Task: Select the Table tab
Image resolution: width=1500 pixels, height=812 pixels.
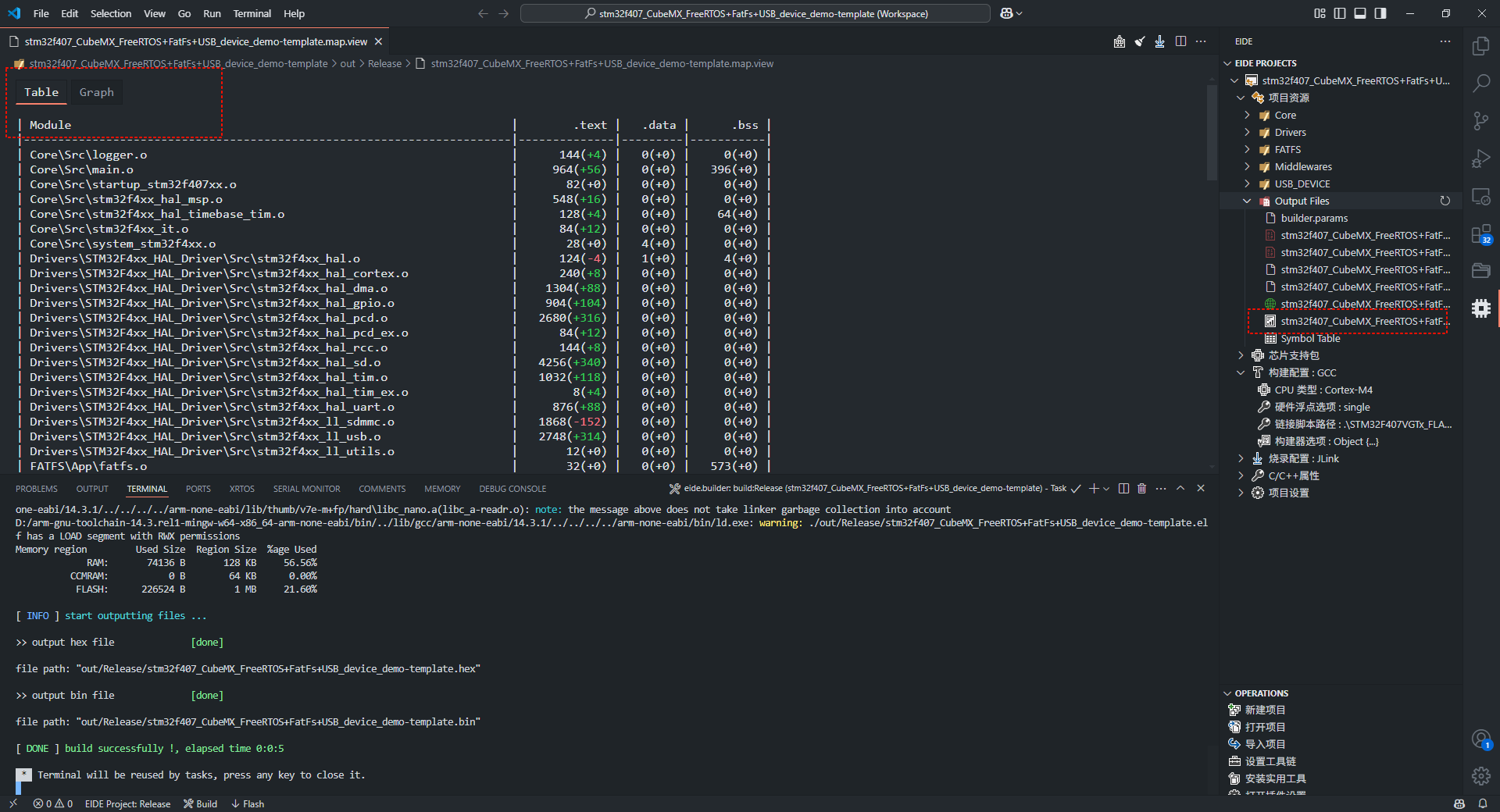Action: 41,92
